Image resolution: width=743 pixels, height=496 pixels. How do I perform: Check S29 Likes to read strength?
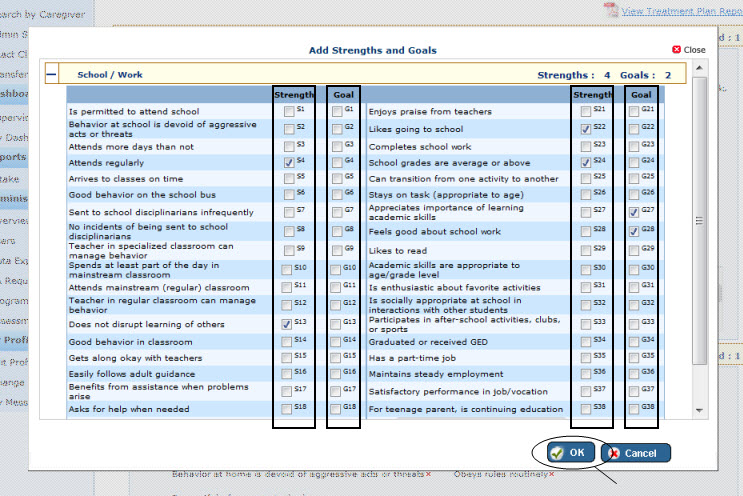[586, 250]
